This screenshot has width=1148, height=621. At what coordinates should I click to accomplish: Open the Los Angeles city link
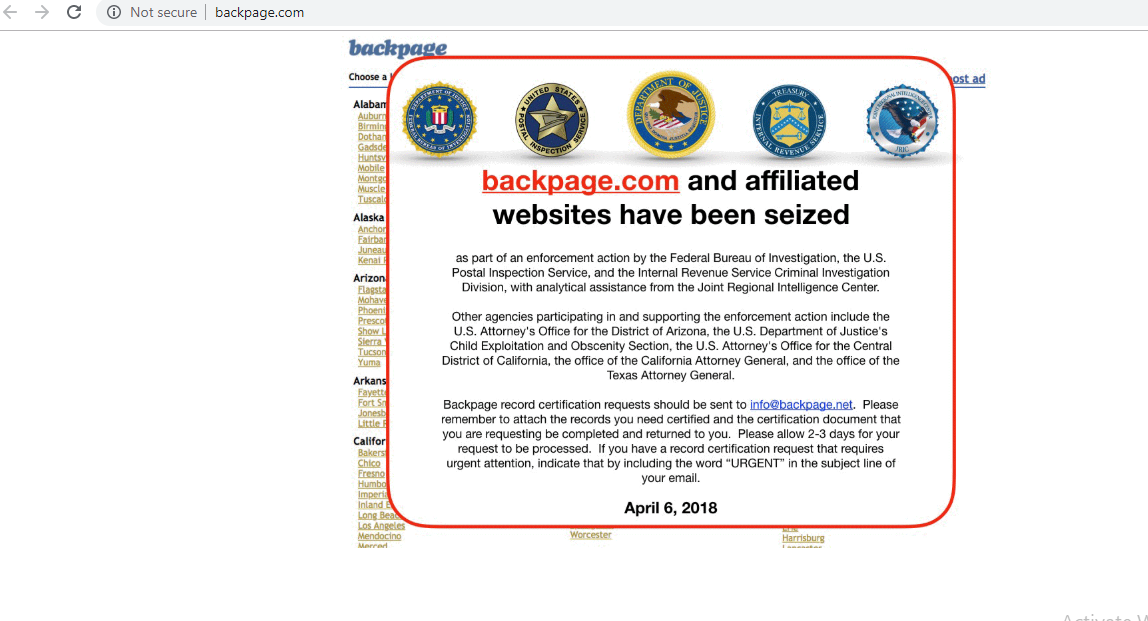click(381, 526)
